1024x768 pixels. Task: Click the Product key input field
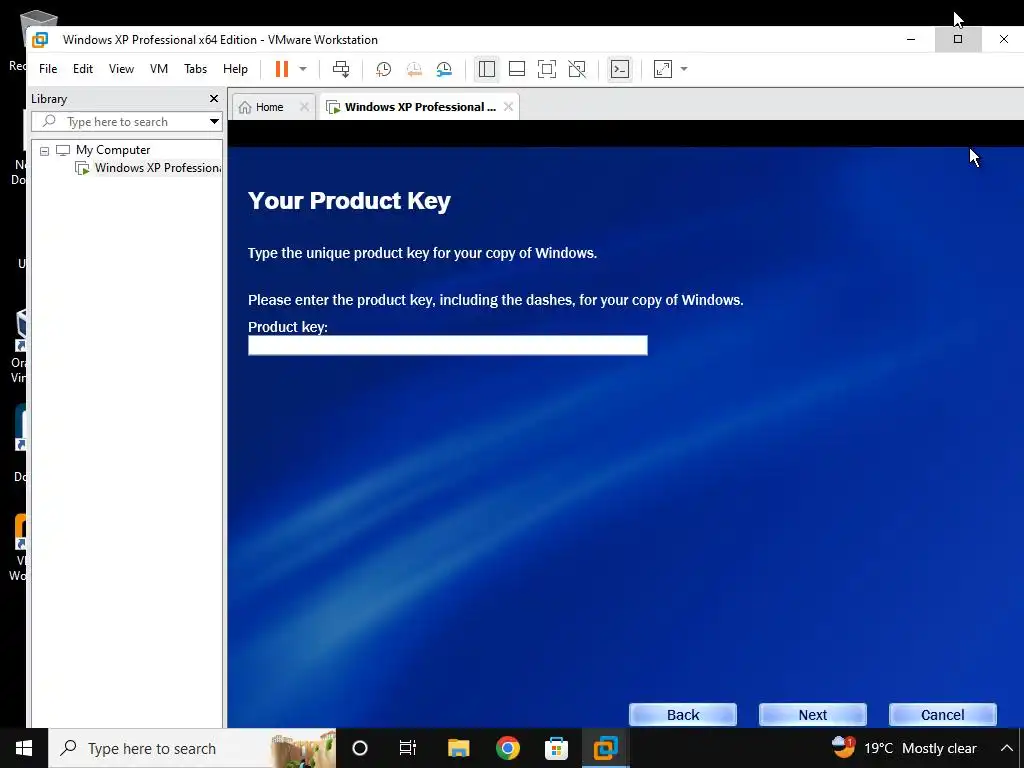447,345
